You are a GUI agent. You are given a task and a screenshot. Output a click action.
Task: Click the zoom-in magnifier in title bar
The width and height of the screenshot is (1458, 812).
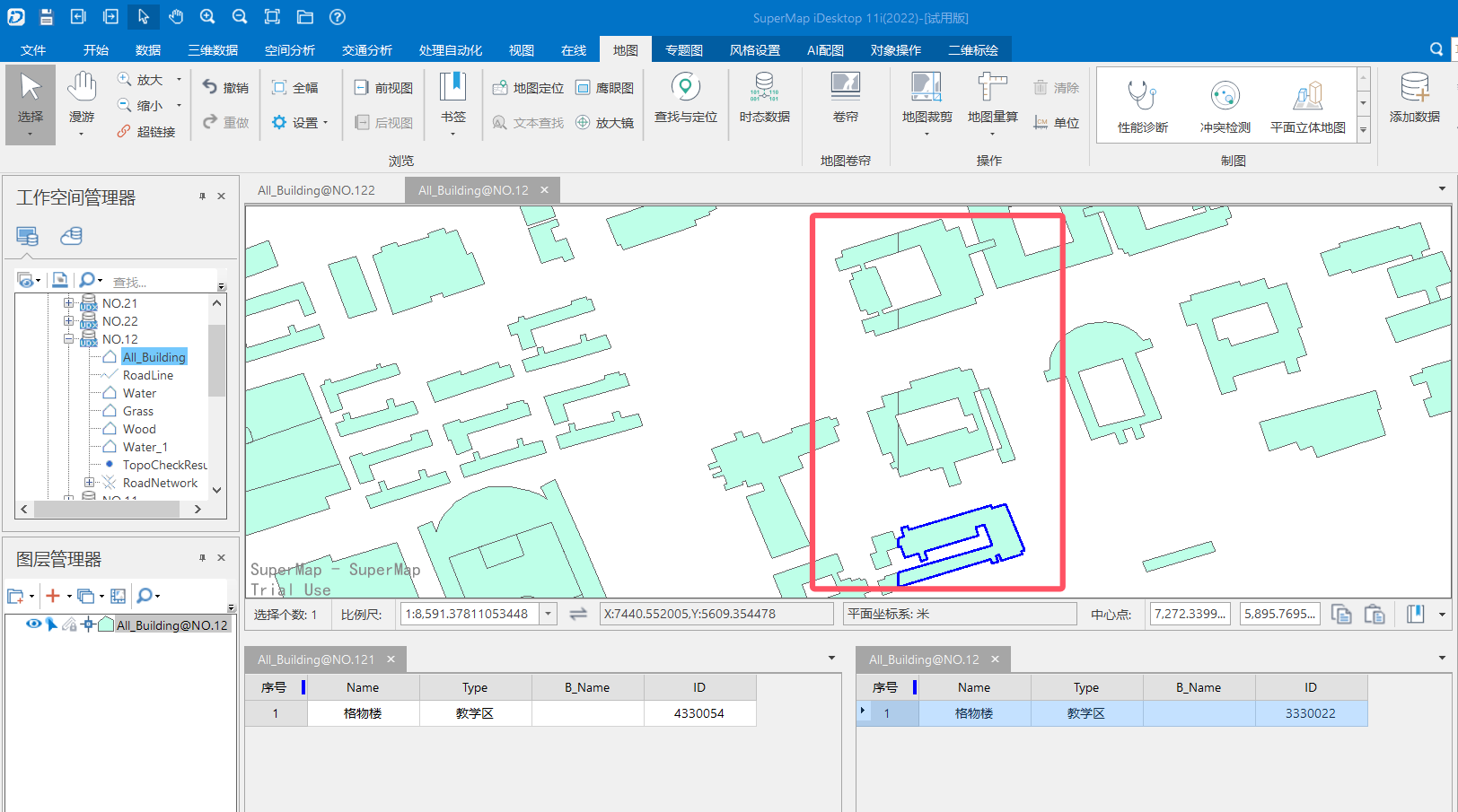pyautogui.click(x=207, y=17)
